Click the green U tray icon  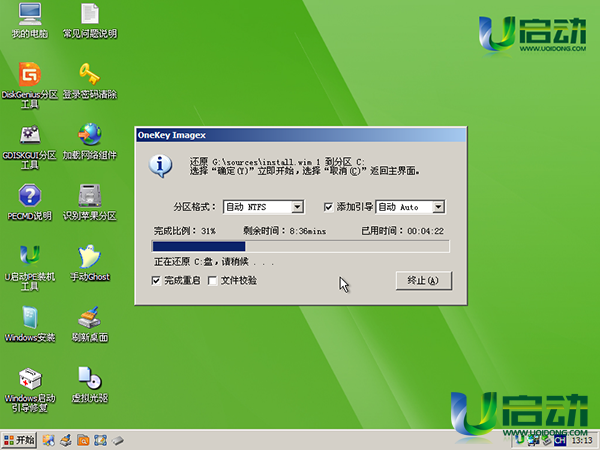[520, 440]
